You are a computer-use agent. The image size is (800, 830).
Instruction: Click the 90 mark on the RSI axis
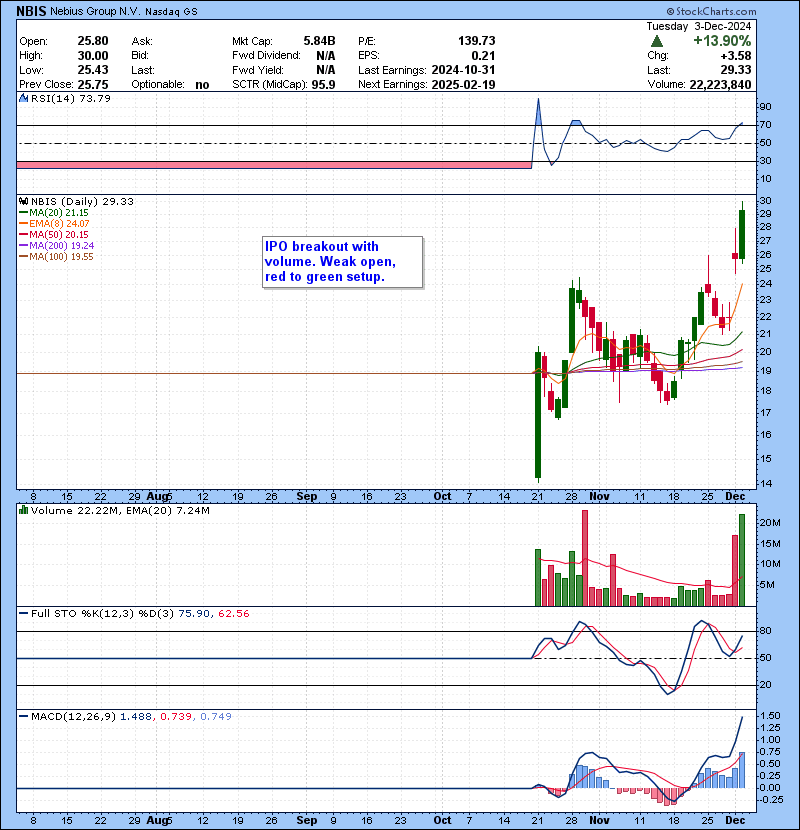pyautogui.click(x=766, y=106)
